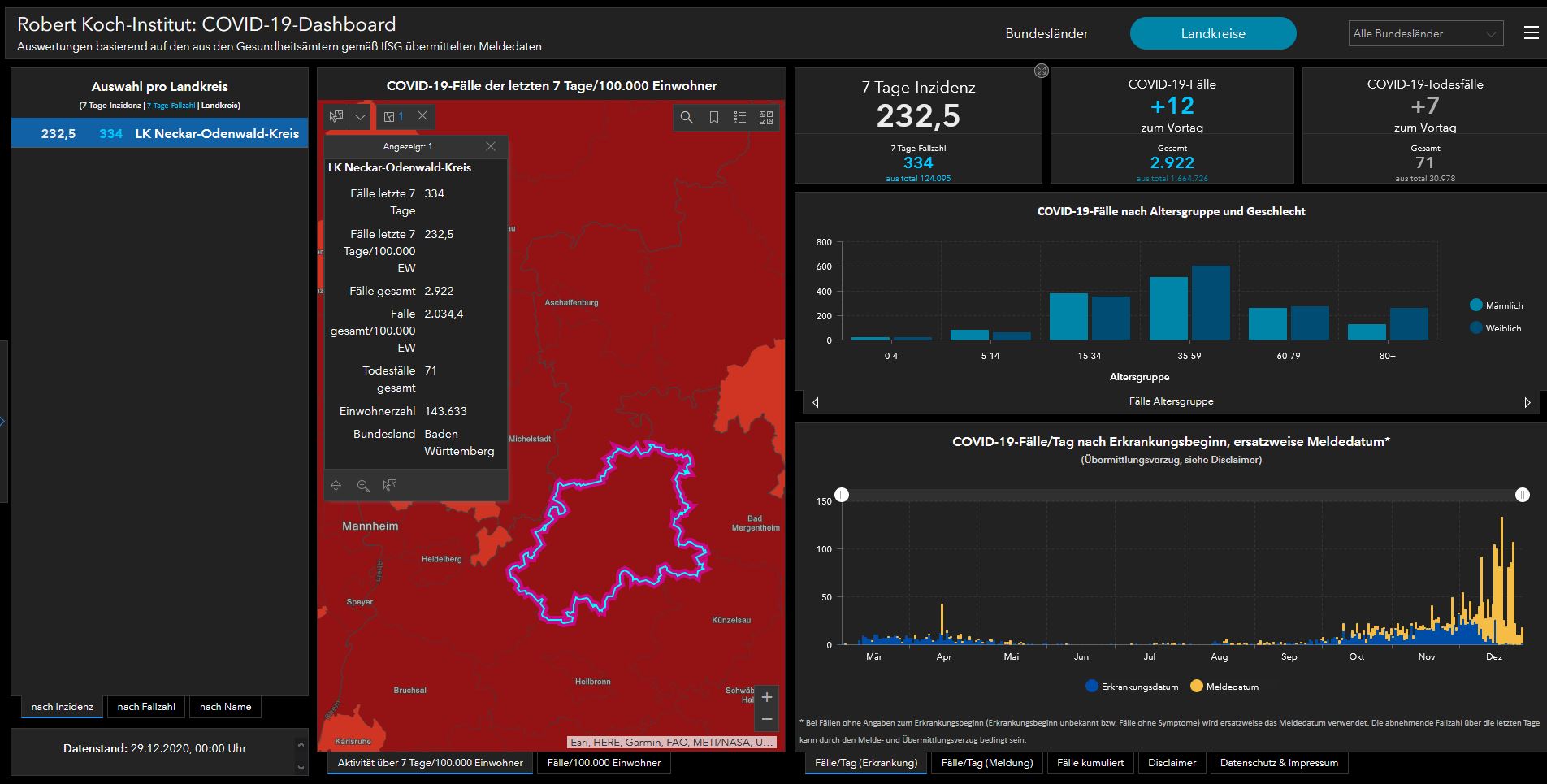Open Fälle kumuliert tab
The width and height of the screenshot is (1547, 784).
1090,763
